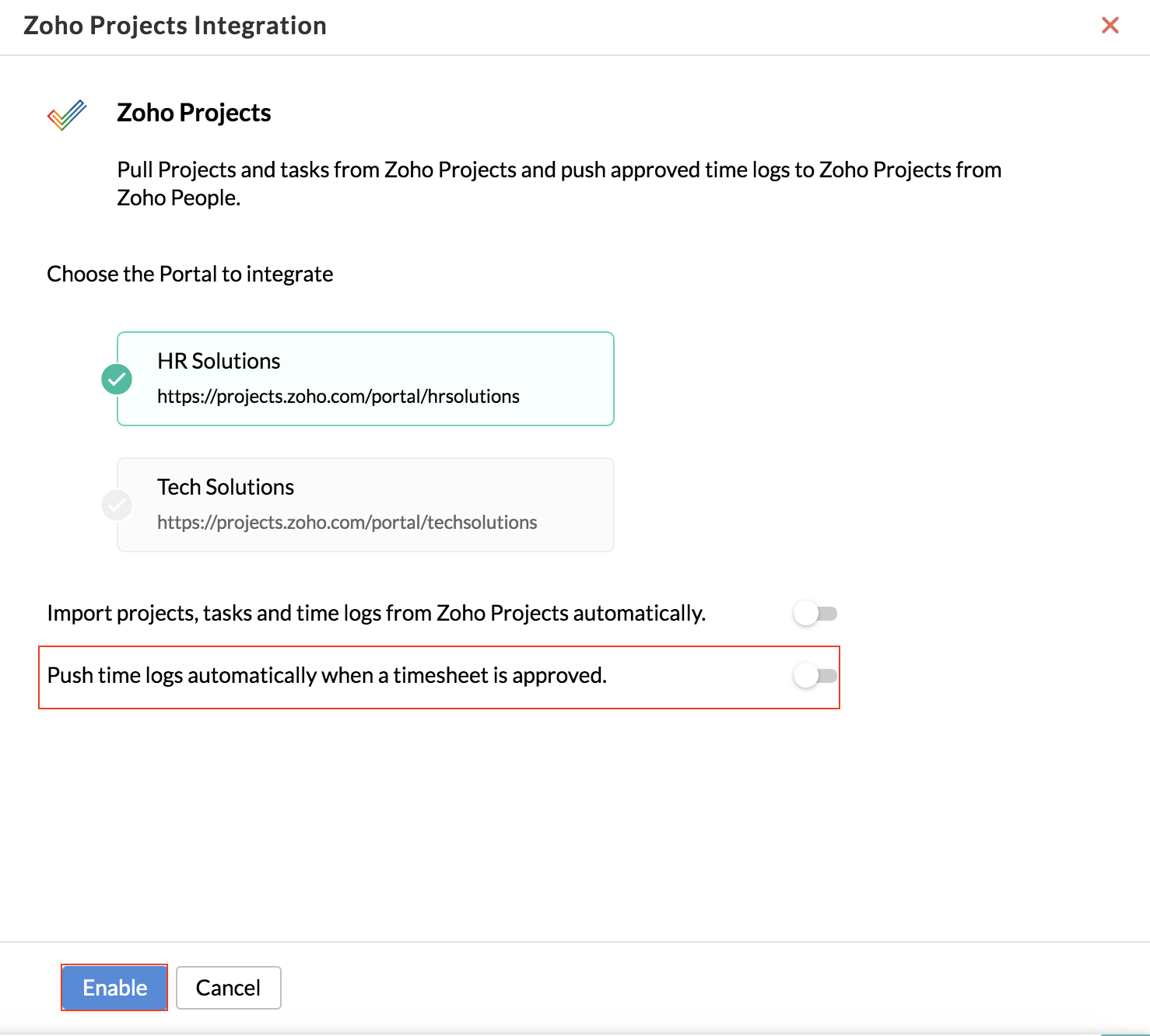Toggle automatic import of projects and tasks
The height and width of the screenshot is (1036, 1150).
(x=815, y=614)
